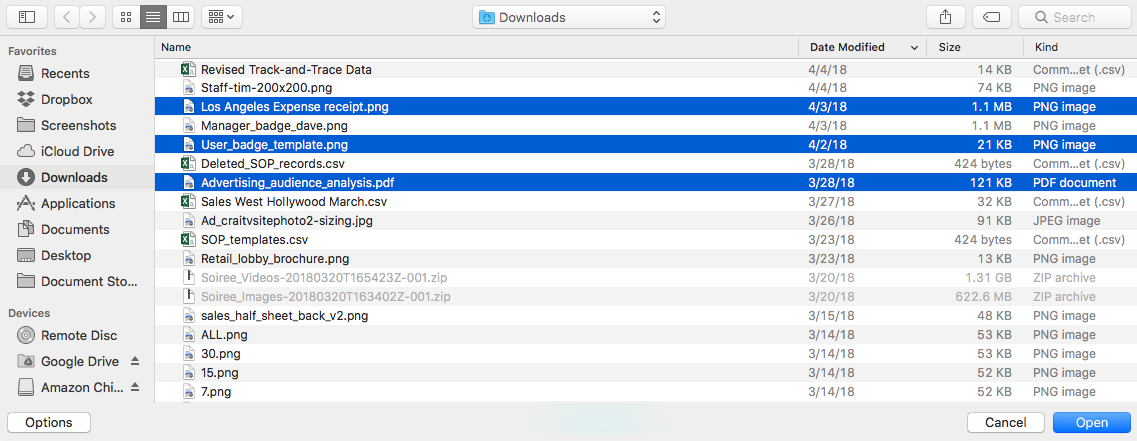This screenshot has width=1137, height=441.
Task: Click image icon of Staff-tim-200x200.png
Action: click(188, 88)
